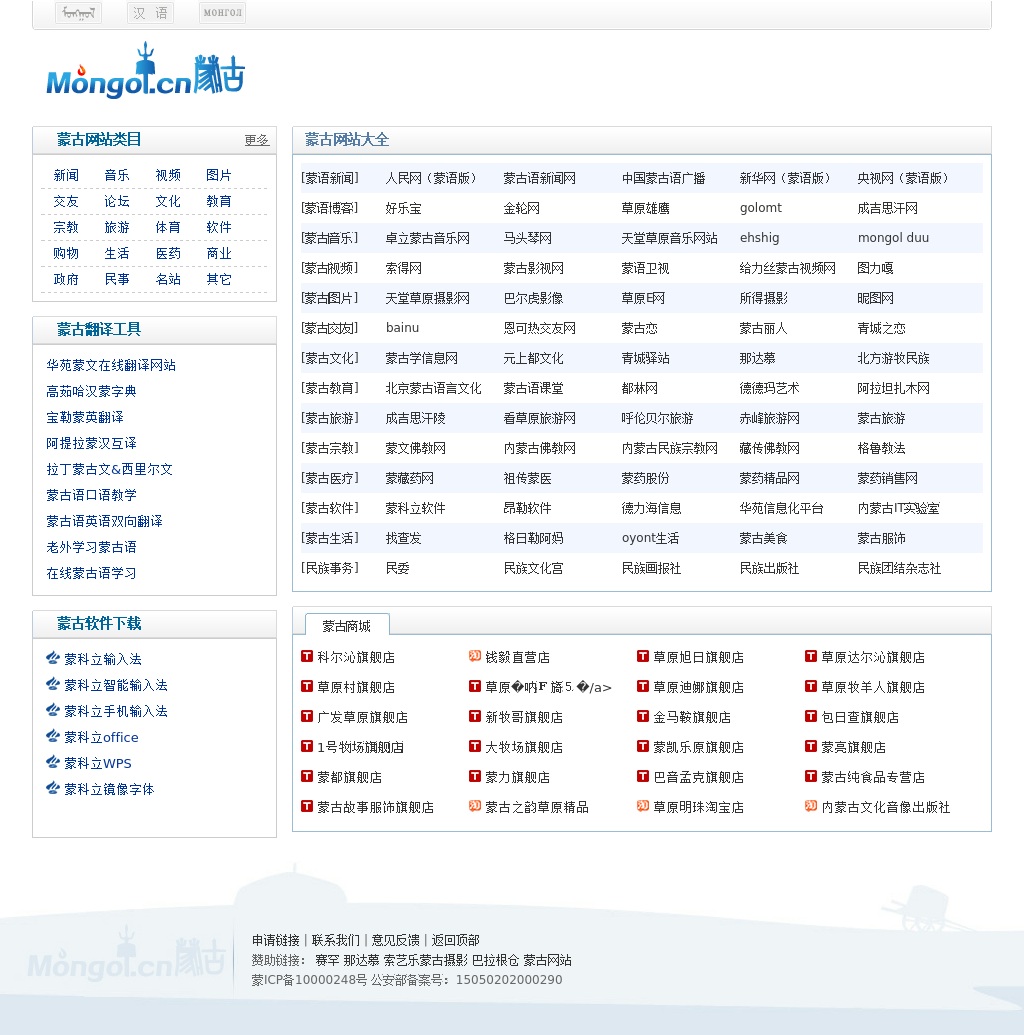Screen dimensions: 1024x1035
Task: Click 返回顶部 in footer
Action: coord(456,940)
